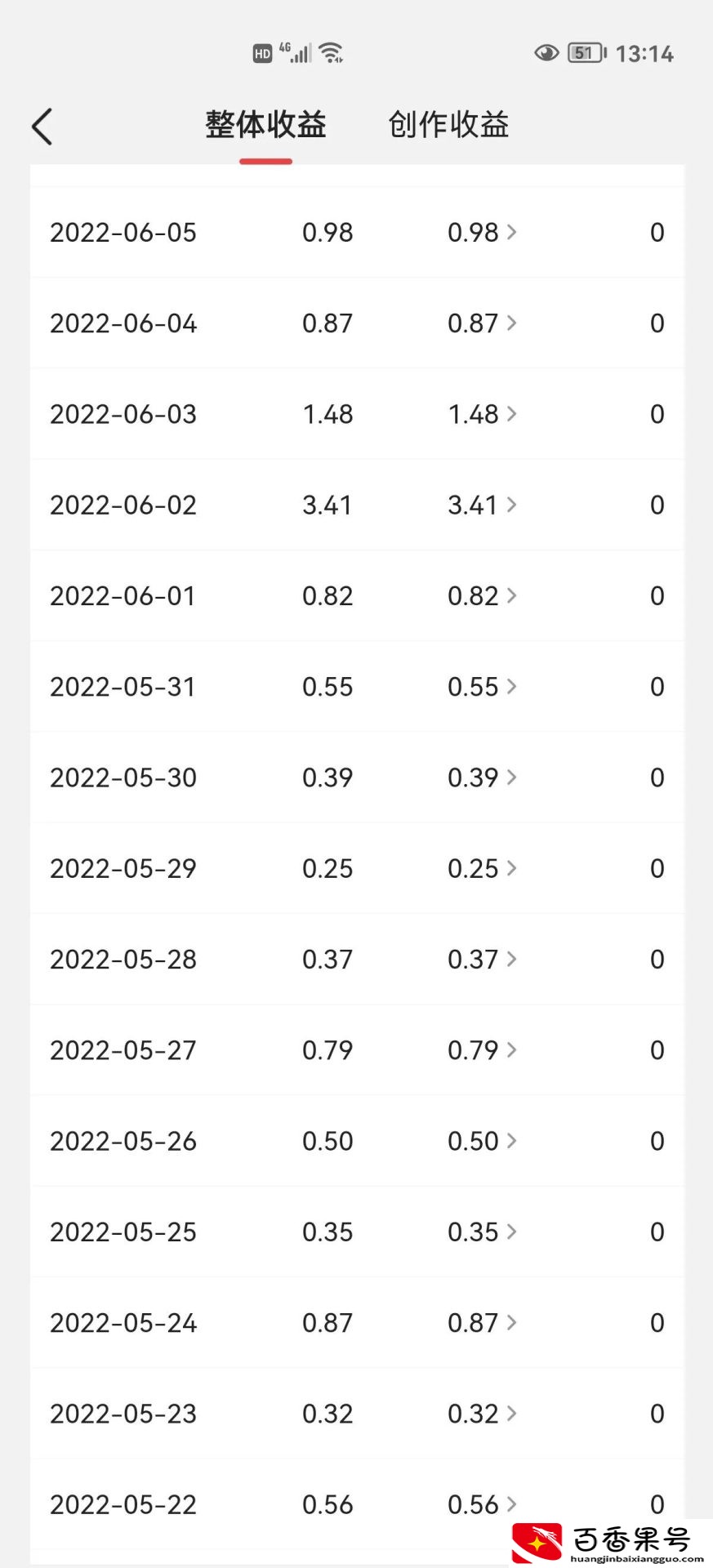Click the red watermark logo icon
The height and width of the screenshot is (1568, 713).
point(537,1542)
